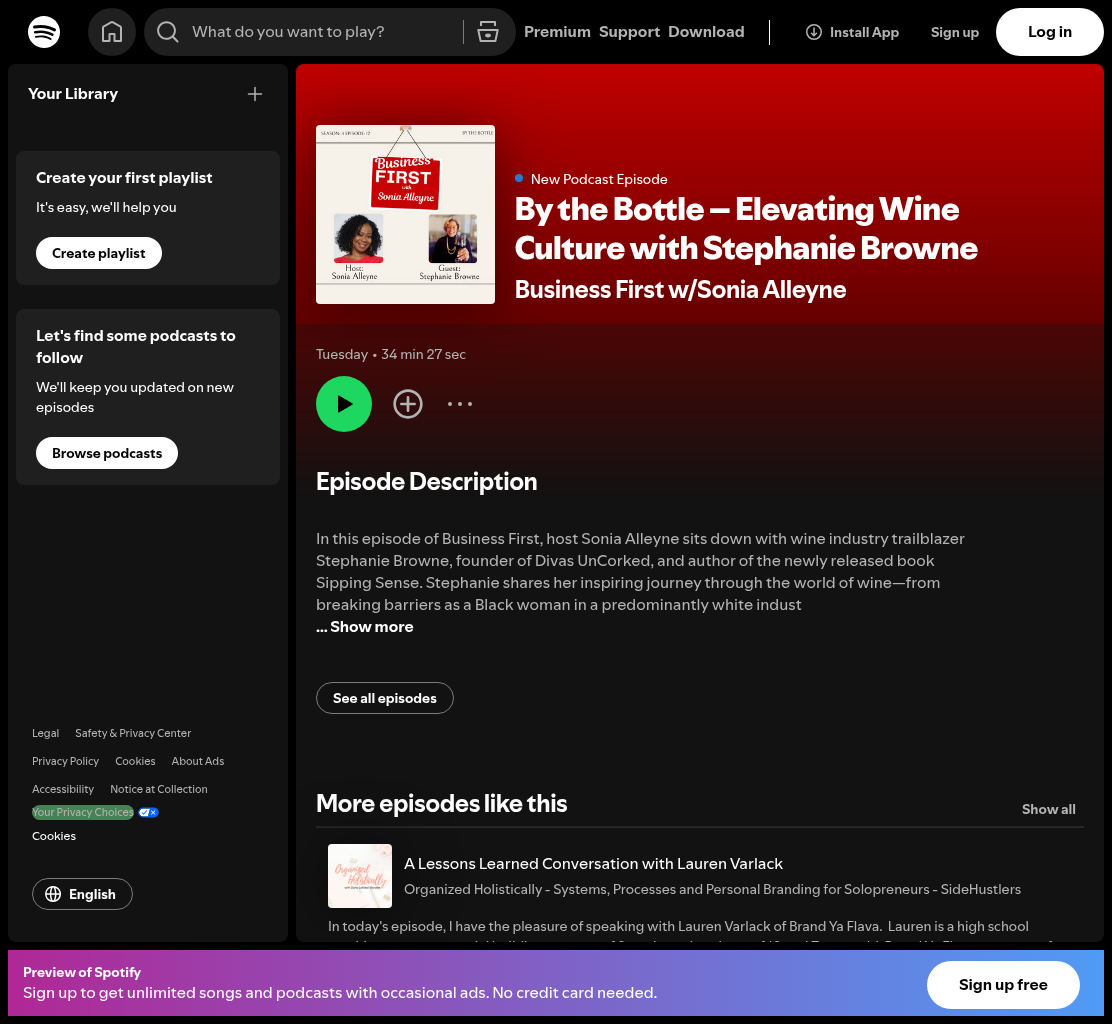The height and width of the screenshot is (1024, 1112).
Task: Add episode with circled plus icon
Action: tap(408, 404)
